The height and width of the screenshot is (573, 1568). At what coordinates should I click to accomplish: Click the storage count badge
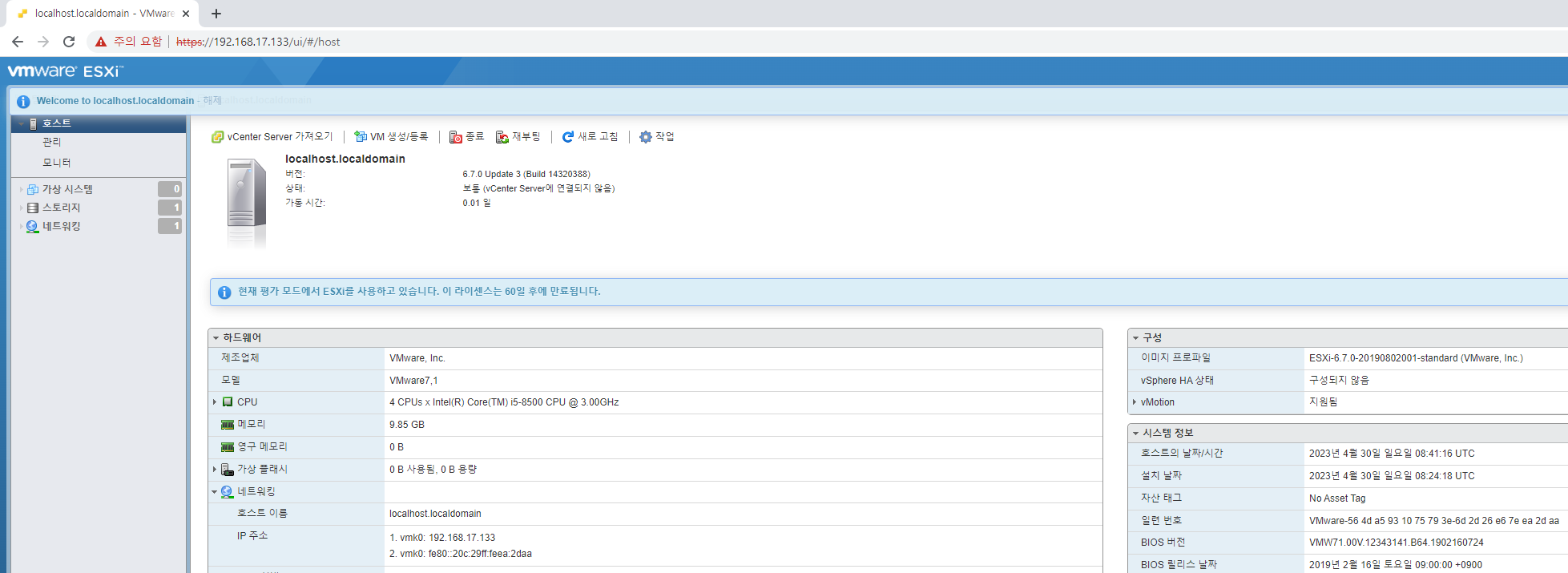(170, 208)
